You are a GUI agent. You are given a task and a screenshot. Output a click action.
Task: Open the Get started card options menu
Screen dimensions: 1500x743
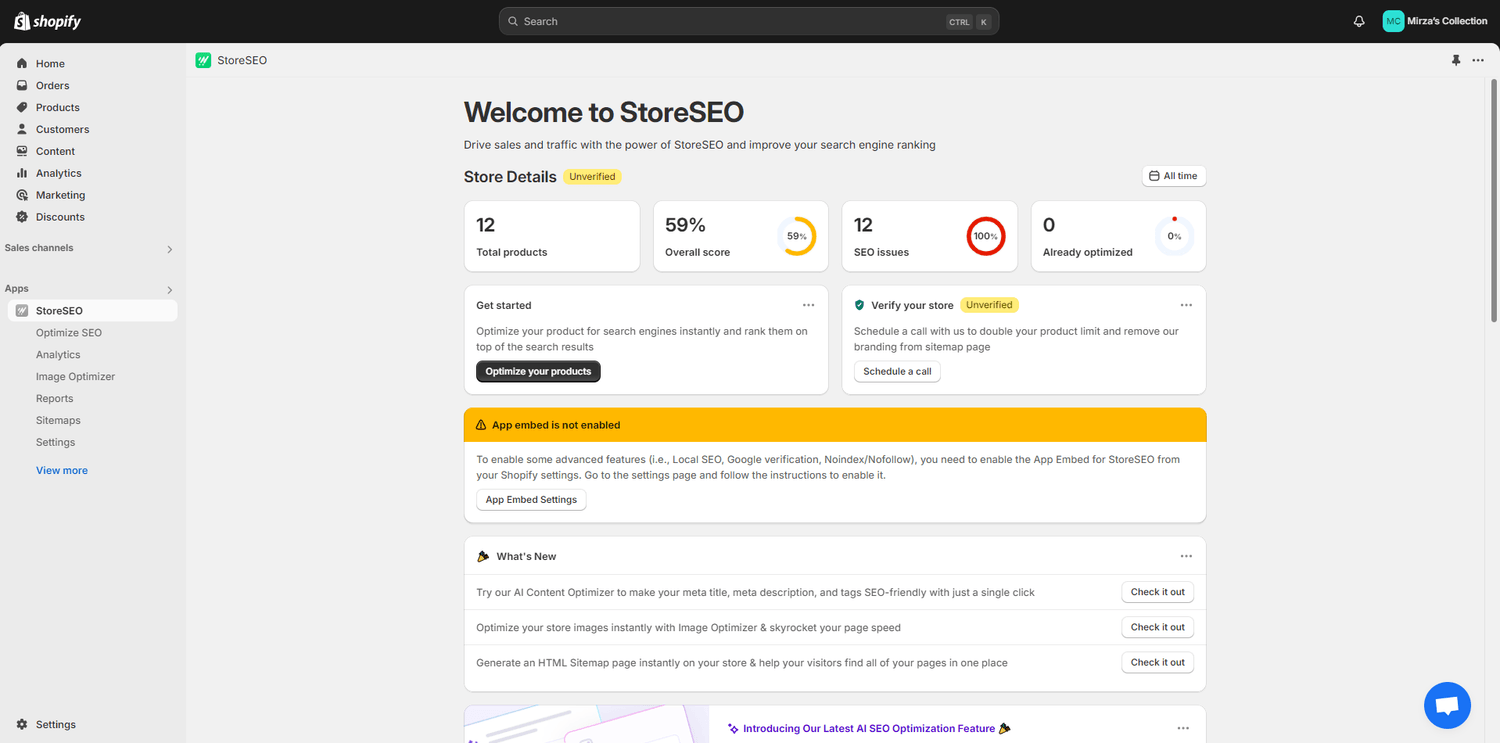pyautogui.click(x=808, y=305)
